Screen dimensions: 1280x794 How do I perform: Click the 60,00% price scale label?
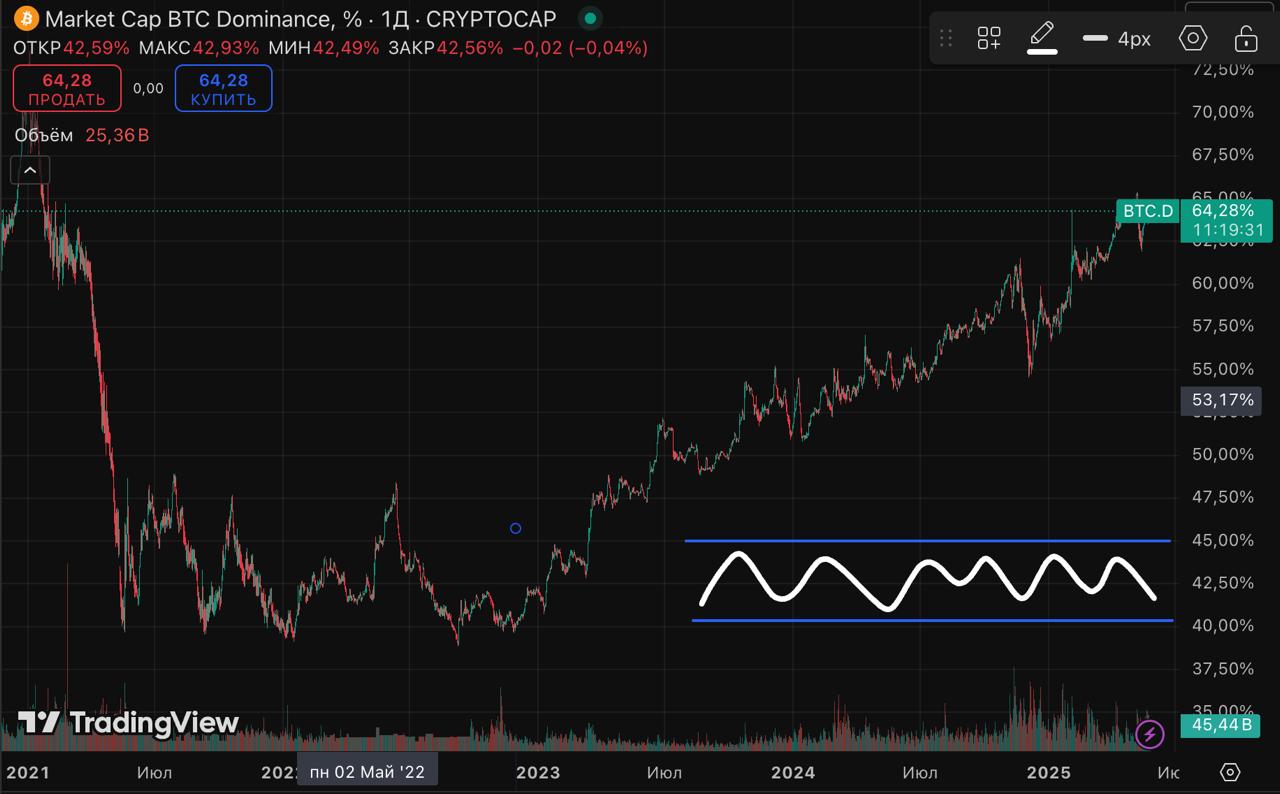coord(1223,283)
